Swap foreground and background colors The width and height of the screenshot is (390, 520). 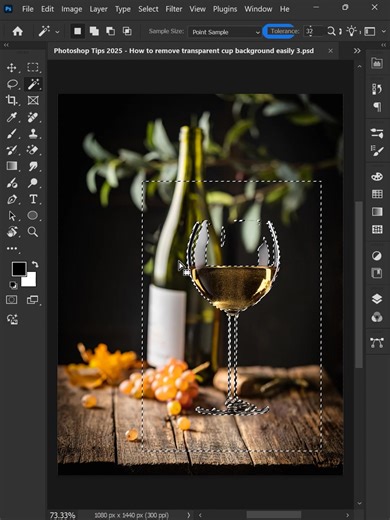(x=35, y=264)
